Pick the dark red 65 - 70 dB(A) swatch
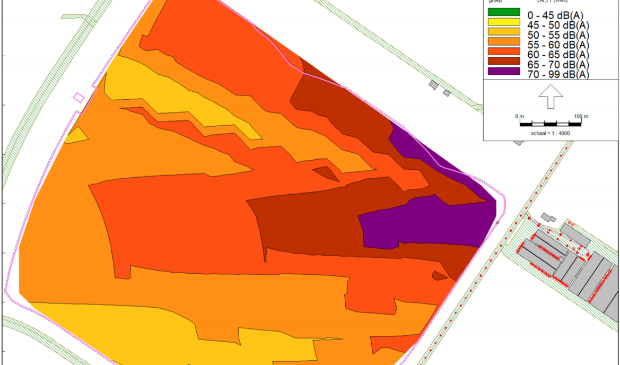This screenshot has width=620, height=365. 504,61
